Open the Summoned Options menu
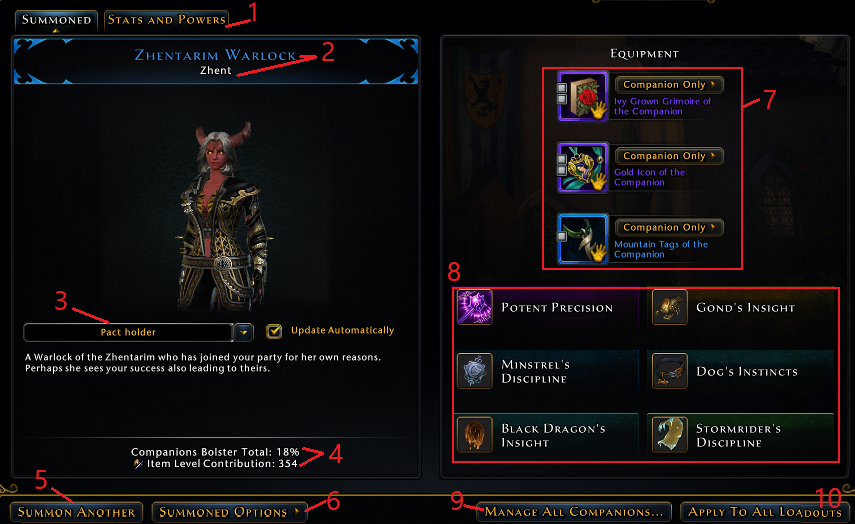Viewport: 855px width, 524px height. [229, 512]
